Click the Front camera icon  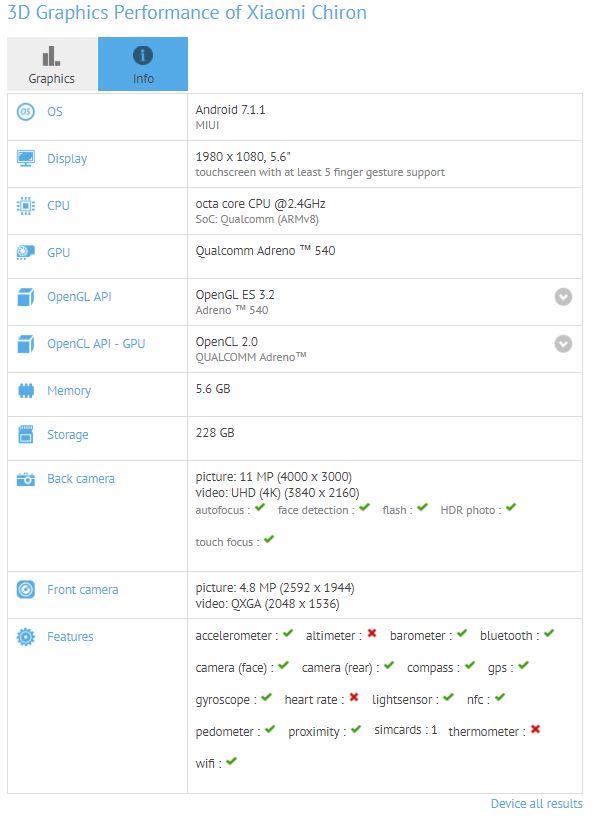click(26, 590)
